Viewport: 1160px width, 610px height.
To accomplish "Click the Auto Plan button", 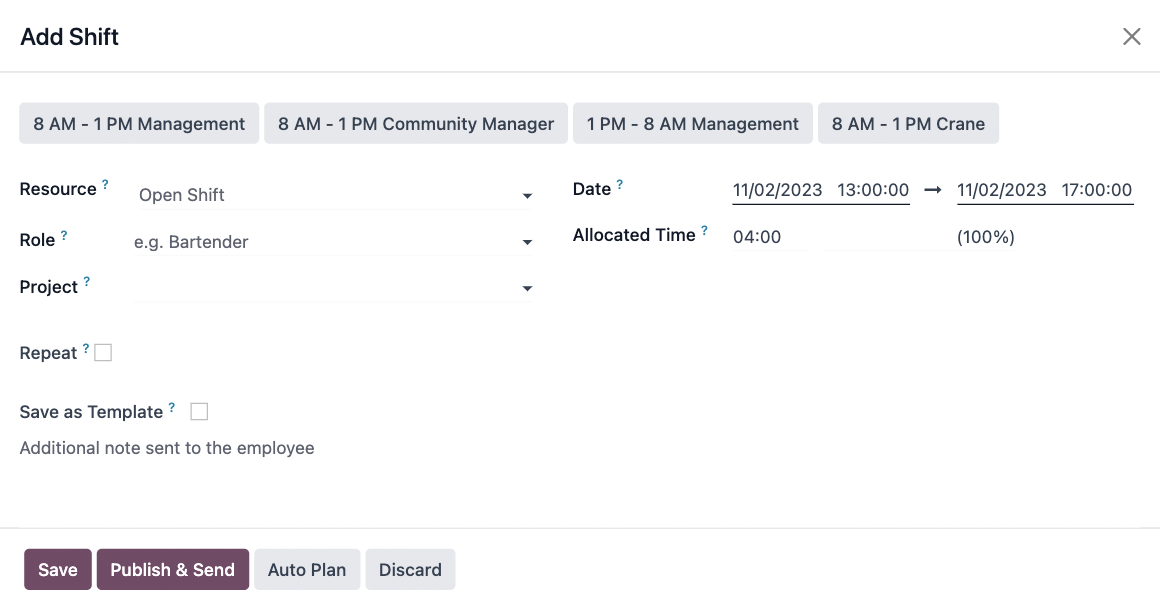I will coord(307,569).
